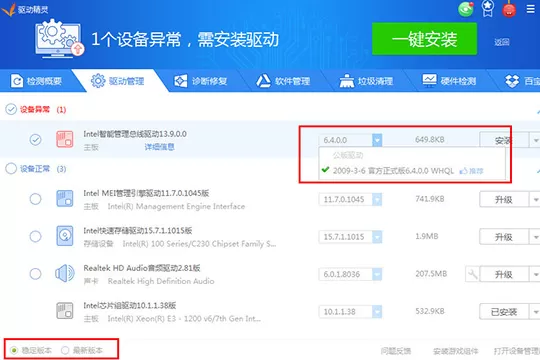Open the 10.1.1.38 version dropdown

click(377, 311)
